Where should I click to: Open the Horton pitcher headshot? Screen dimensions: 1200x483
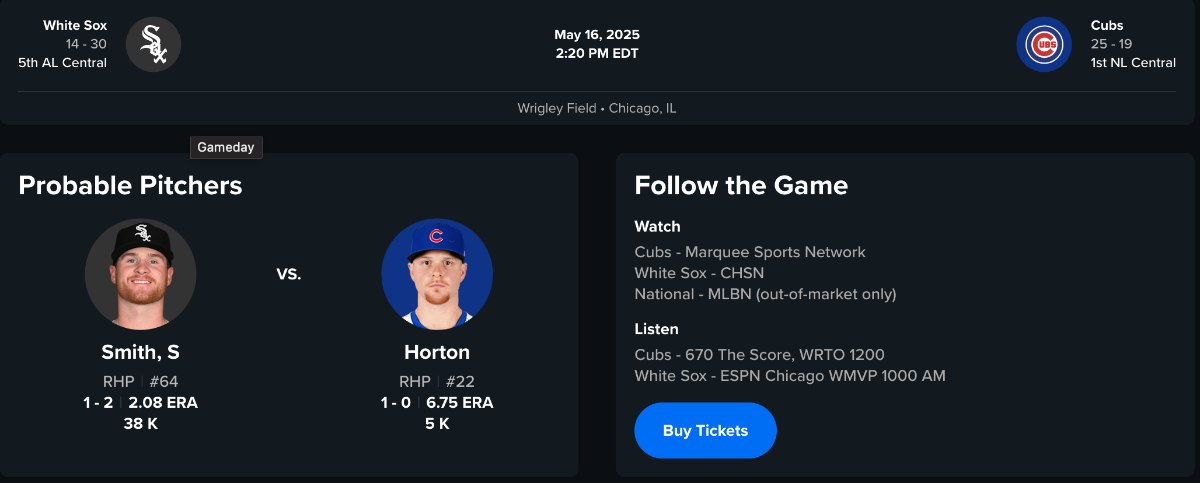click(x=437, y=274)
